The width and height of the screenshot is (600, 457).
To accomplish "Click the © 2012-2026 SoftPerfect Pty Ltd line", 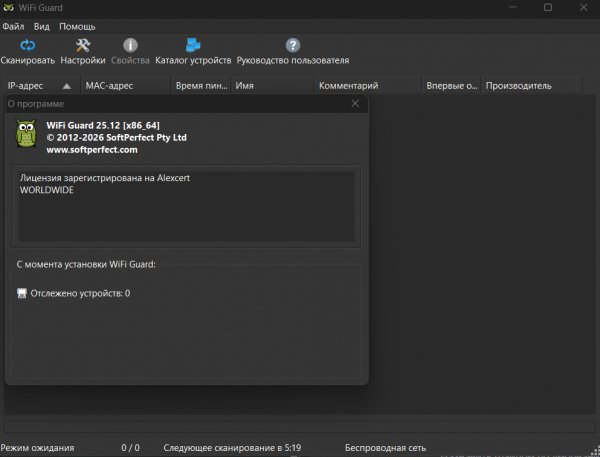I will (x=116, y=137).
